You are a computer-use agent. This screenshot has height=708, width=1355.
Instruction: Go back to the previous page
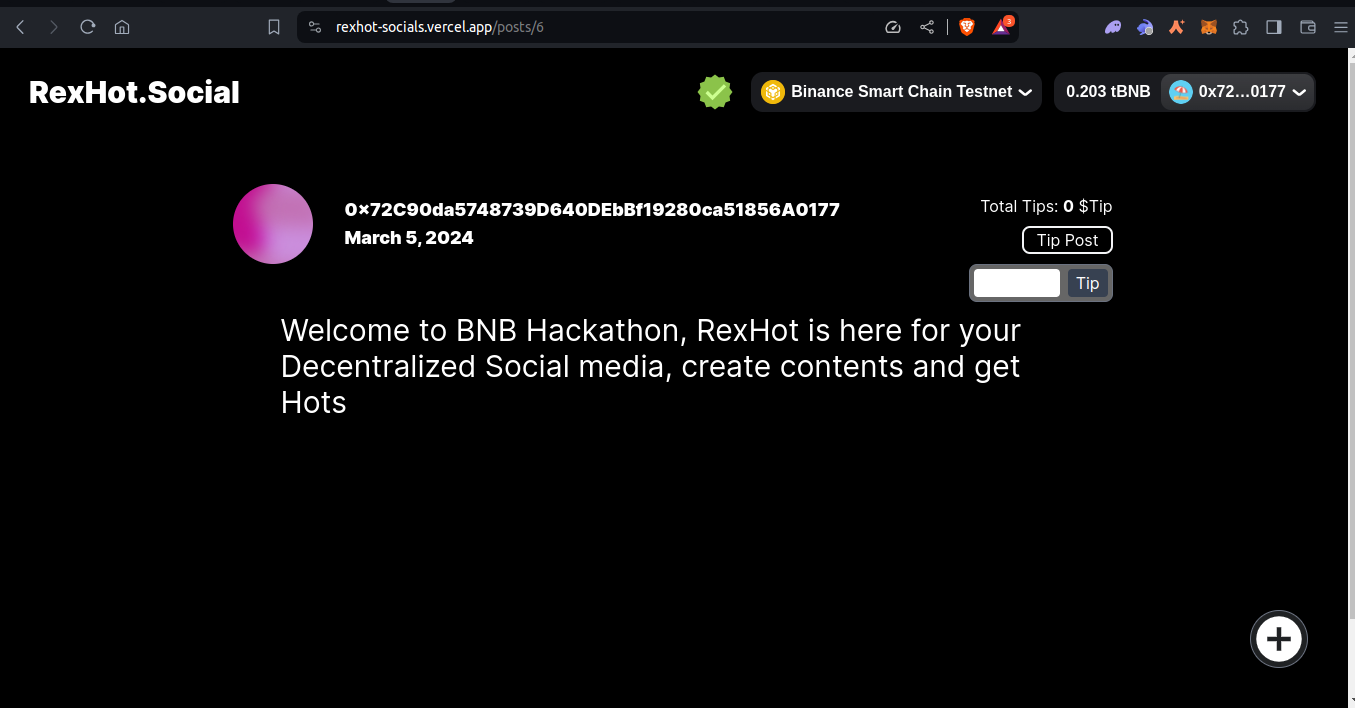20,27
